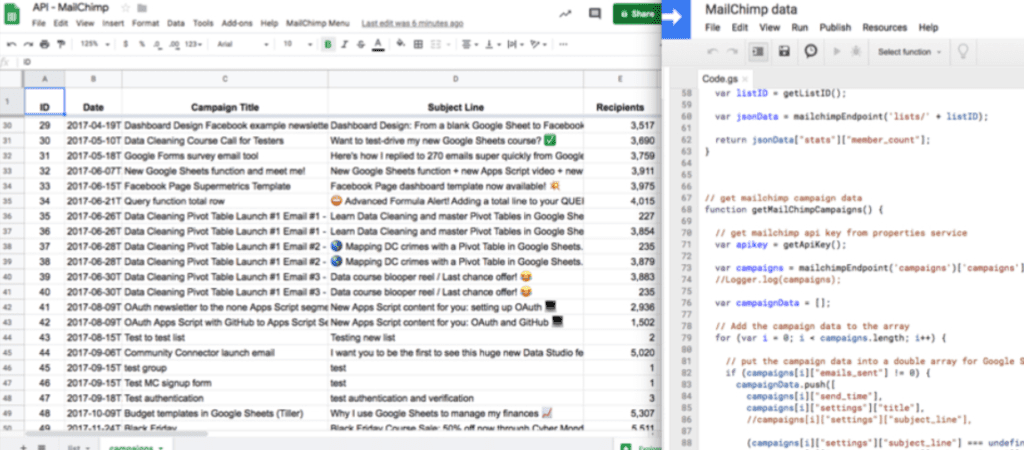
Task: Open the 125% zoom dropdown
Action: [x=94, y=44]
